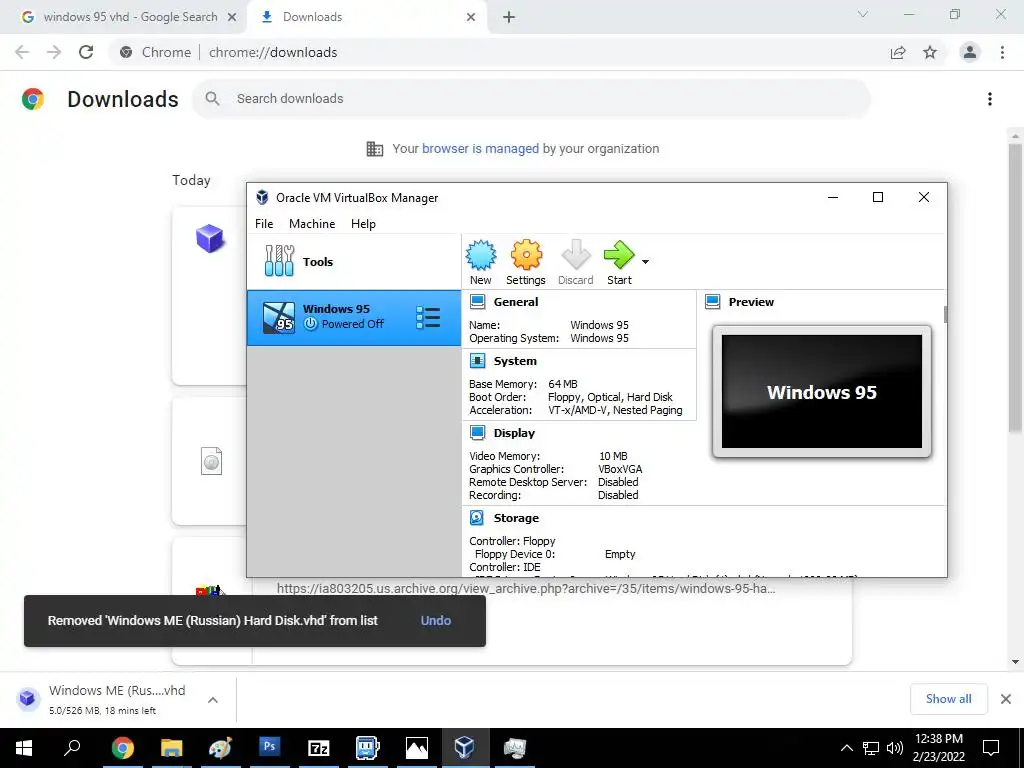Click the General section monitor icon
The image size is (1024, 768).
(x=477, y=302)
